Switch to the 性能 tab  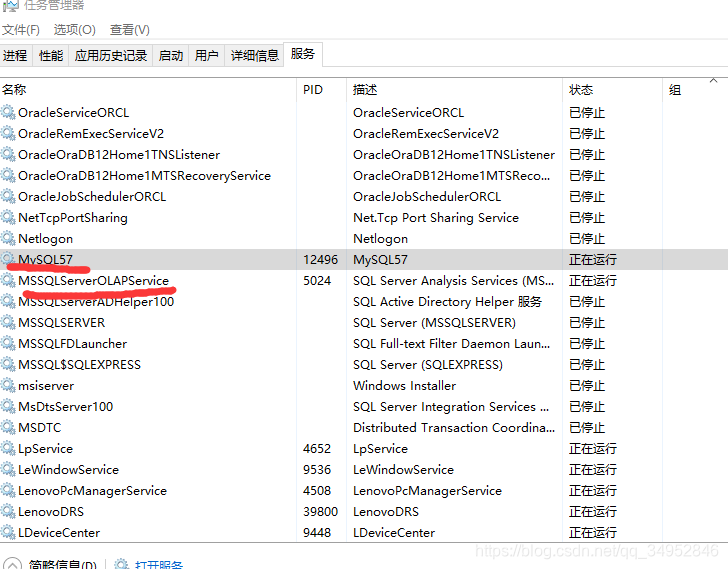51,56
